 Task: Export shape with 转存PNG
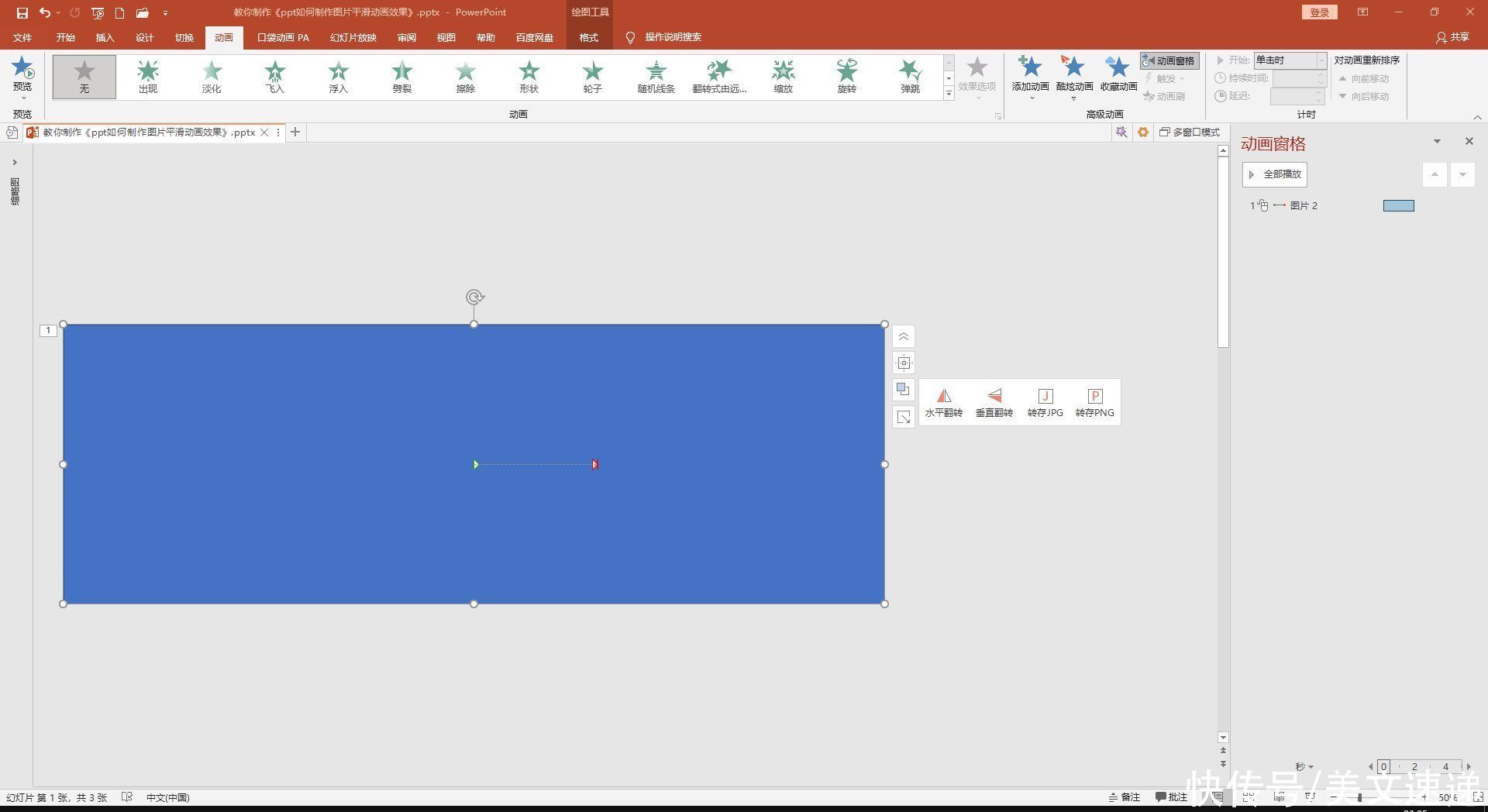click(x=1095, y=403)
